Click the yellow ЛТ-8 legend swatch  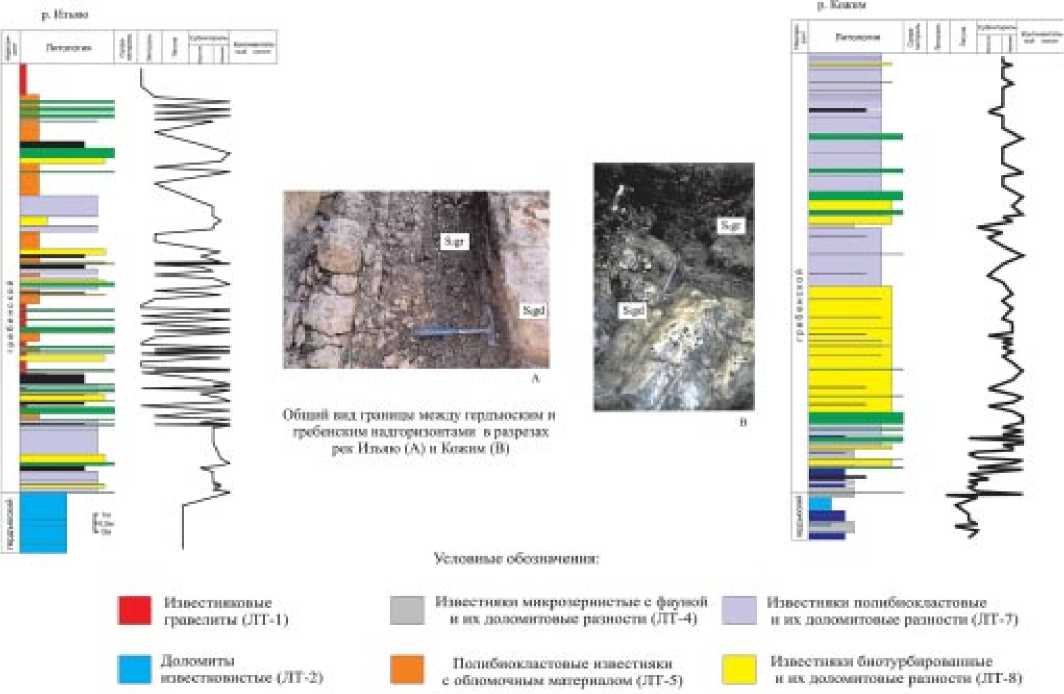739,670
